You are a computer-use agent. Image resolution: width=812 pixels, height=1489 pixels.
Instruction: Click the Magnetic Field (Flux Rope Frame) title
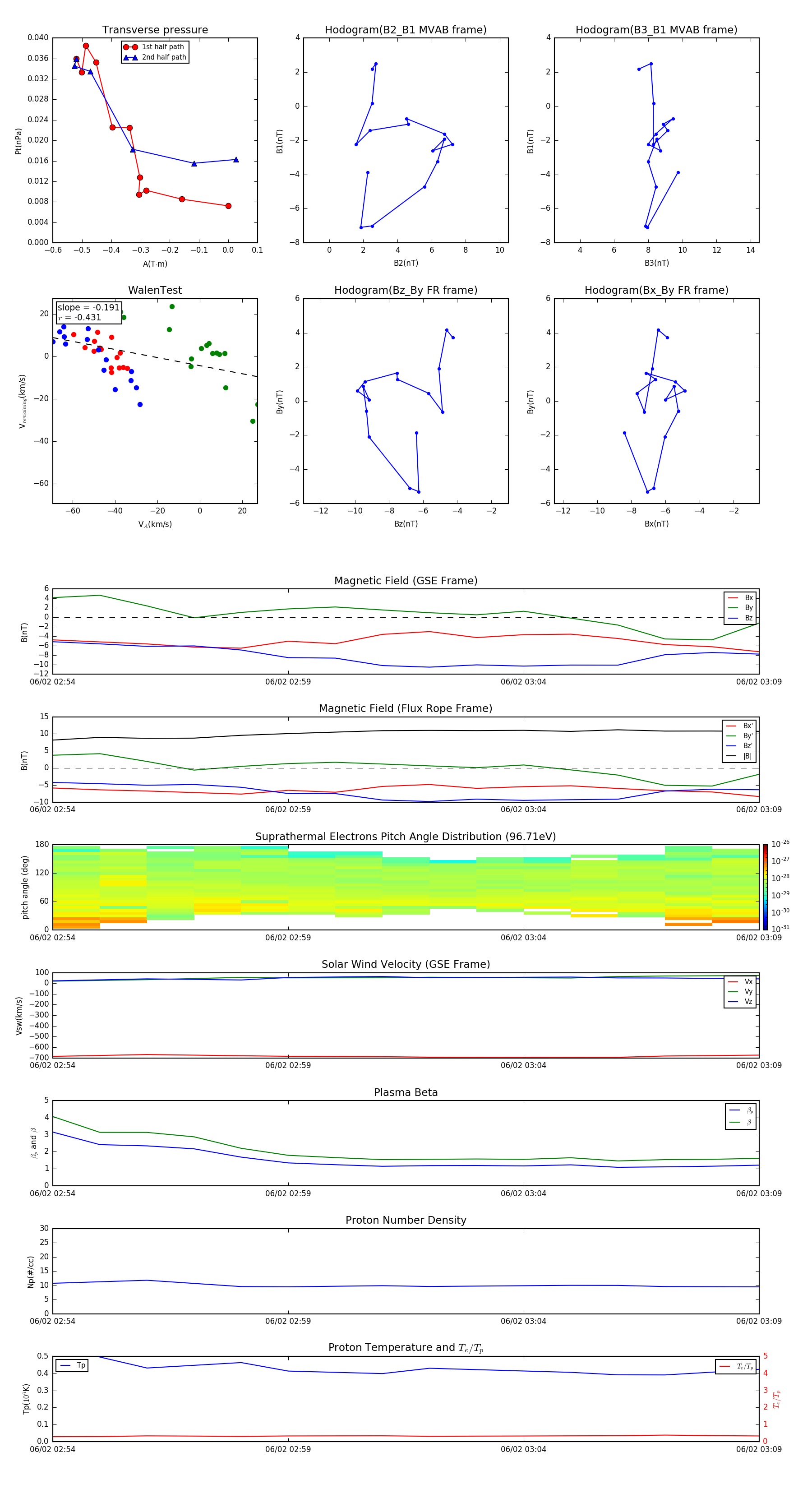click(406, 709)
